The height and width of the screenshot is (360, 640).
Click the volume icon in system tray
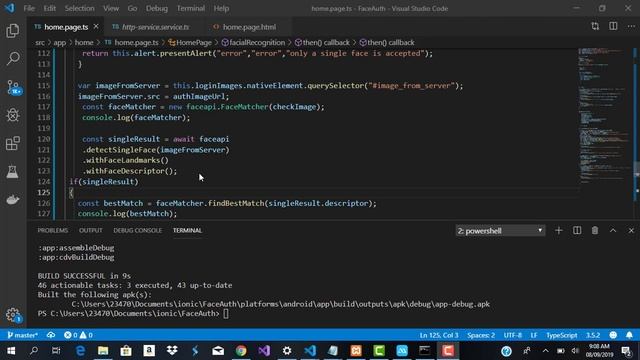575,351
